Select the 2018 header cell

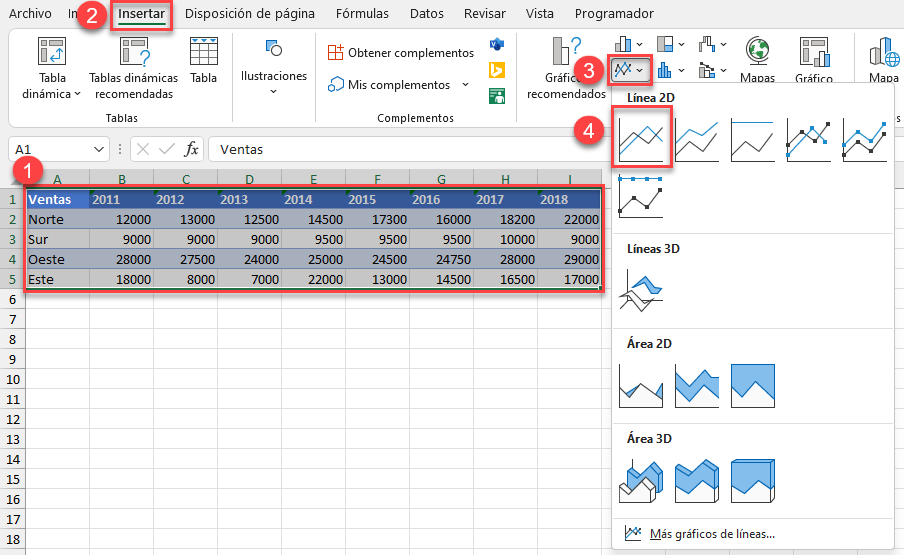pos(569,199)
